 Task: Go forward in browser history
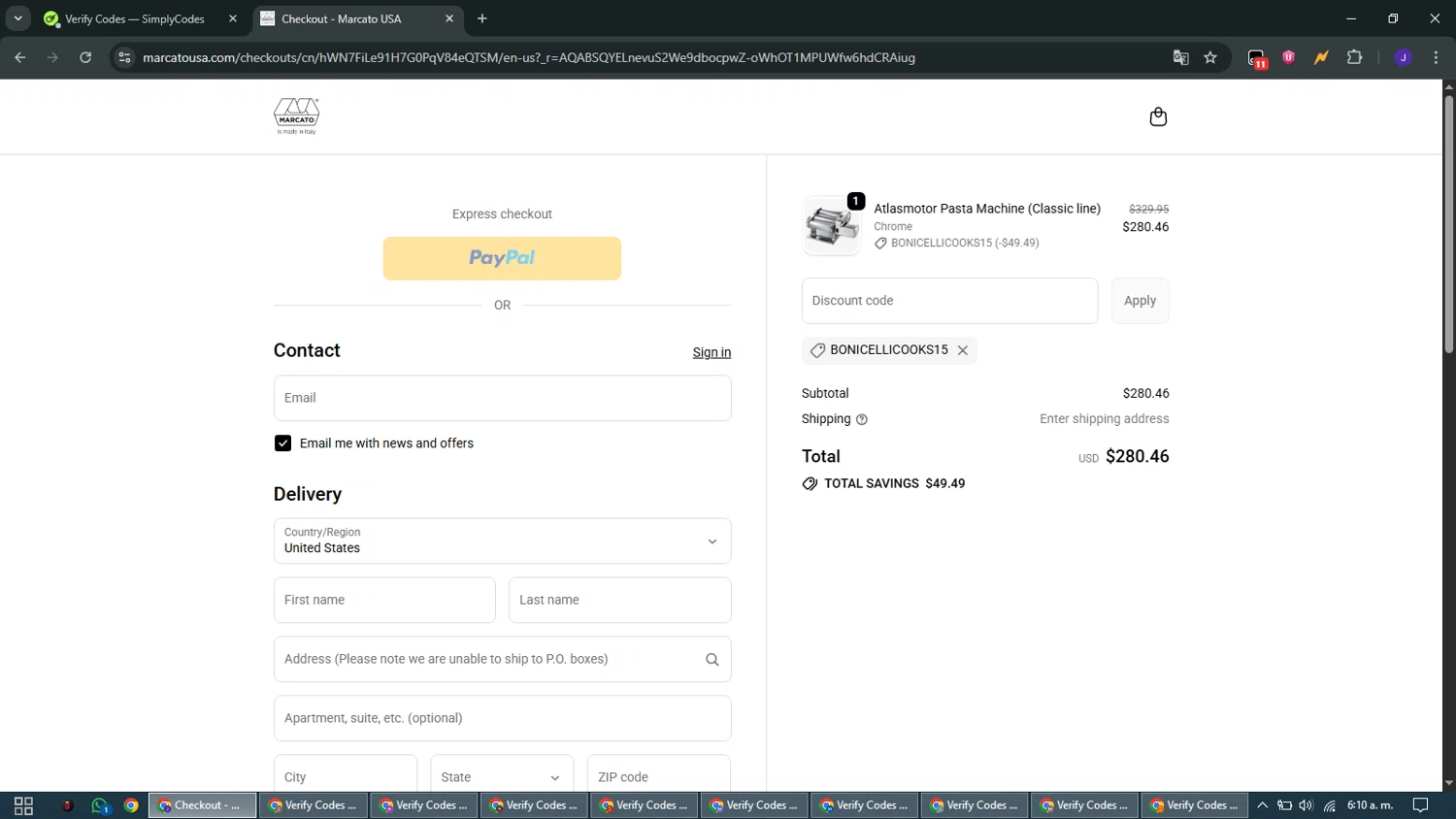pyautogui.click(x=52, y=57)
